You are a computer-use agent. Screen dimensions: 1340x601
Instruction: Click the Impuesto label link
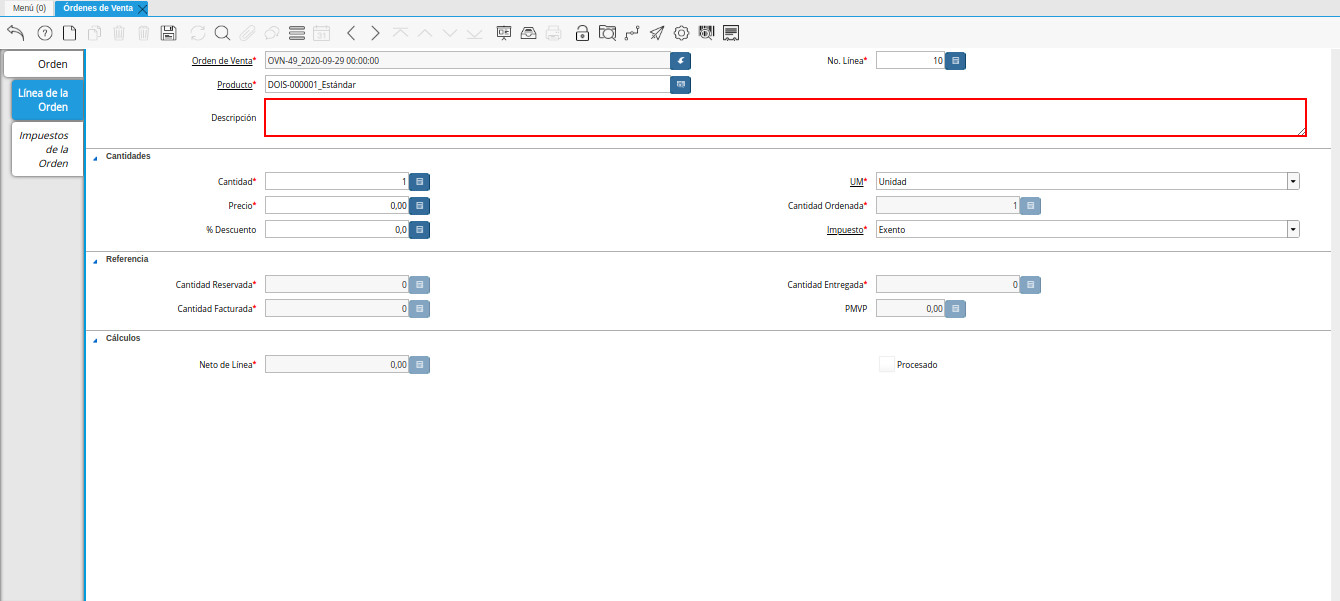point(845,230)
